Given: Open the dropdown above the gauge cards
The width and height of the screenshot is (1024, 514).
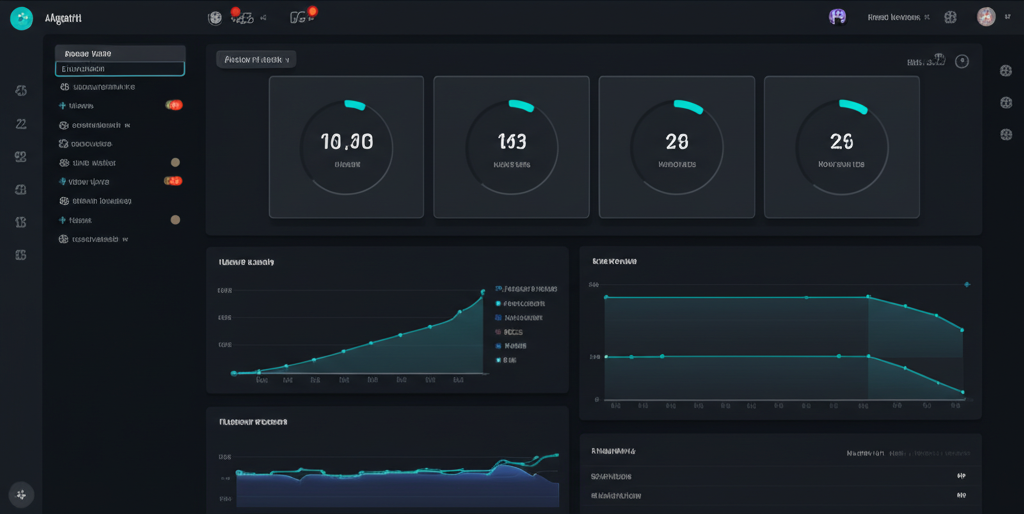Looking at the screenshot, I should click(x=255, y=60).
